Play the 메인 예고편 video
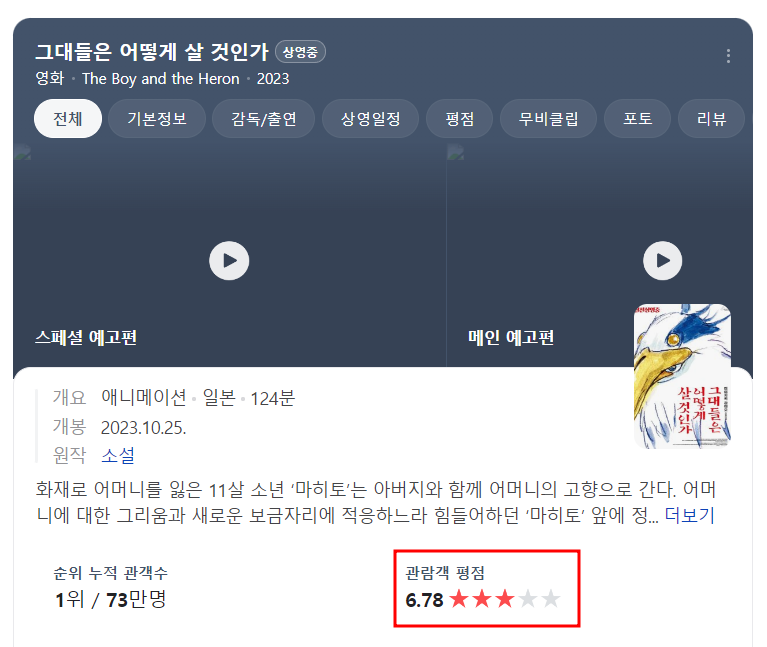Viewport: 767px width, 647px height. point(662,261)
